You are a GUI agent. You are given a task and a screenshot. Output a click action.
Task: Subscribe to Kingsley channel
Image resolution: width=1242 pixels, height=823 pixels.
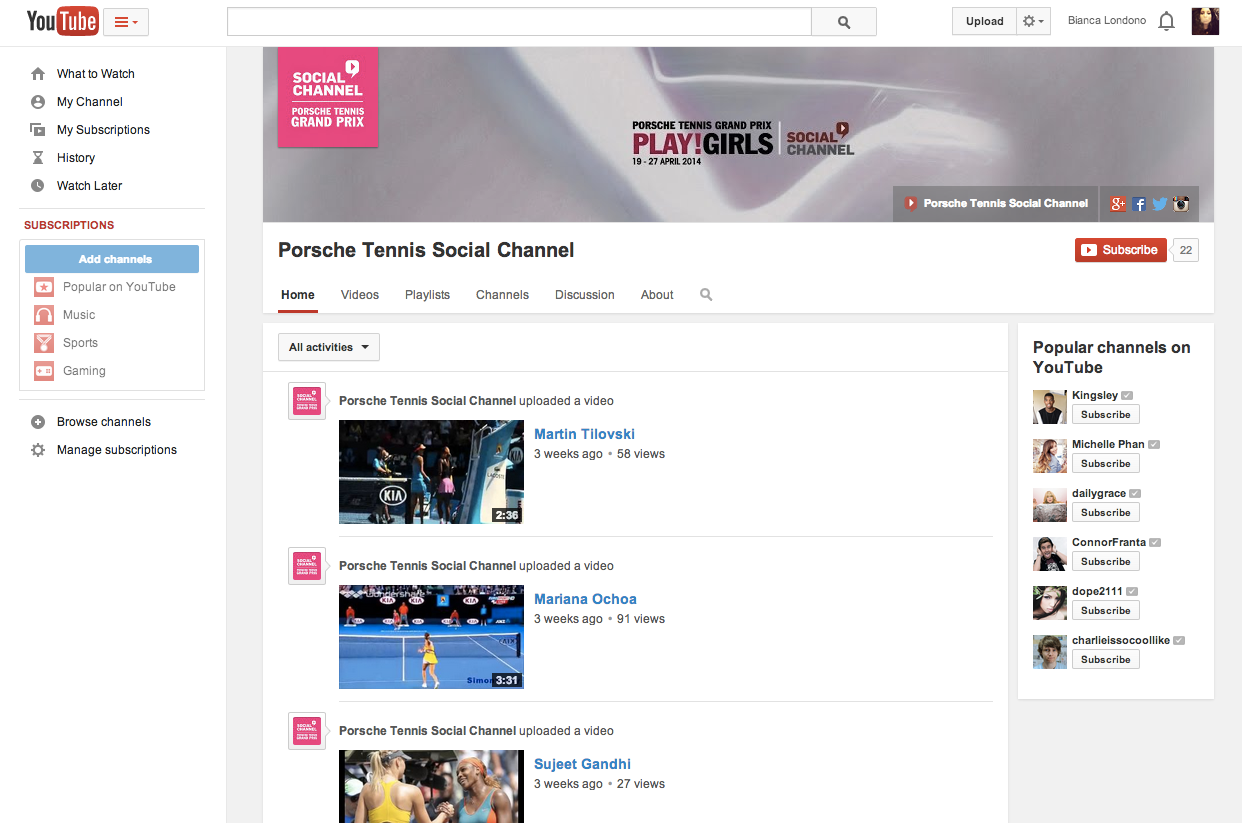click(x=1105, y=415)
